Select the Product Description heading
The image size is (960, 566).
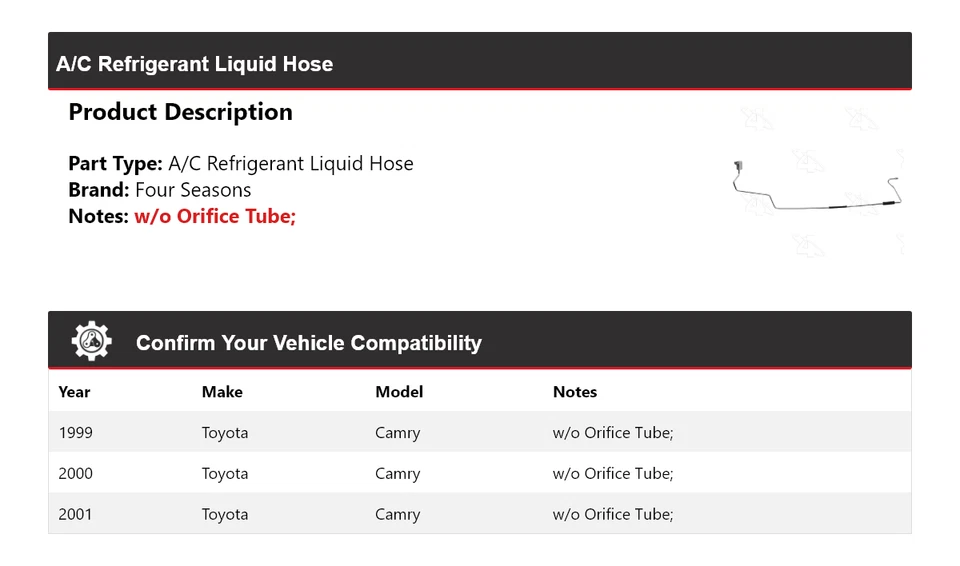click(180, 112)
